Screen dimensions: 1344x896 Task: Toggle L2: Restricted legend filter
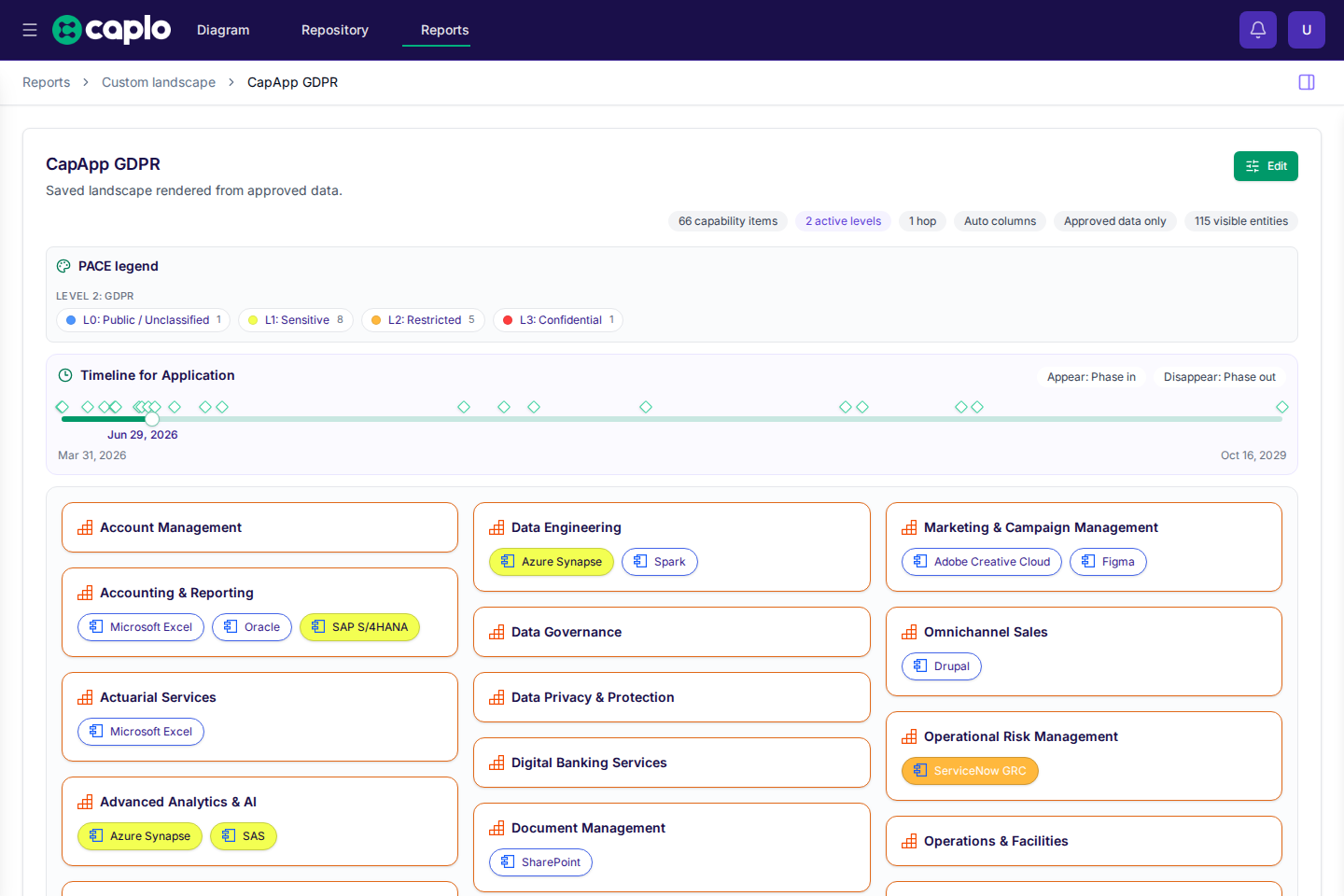[x=423, y=320]
